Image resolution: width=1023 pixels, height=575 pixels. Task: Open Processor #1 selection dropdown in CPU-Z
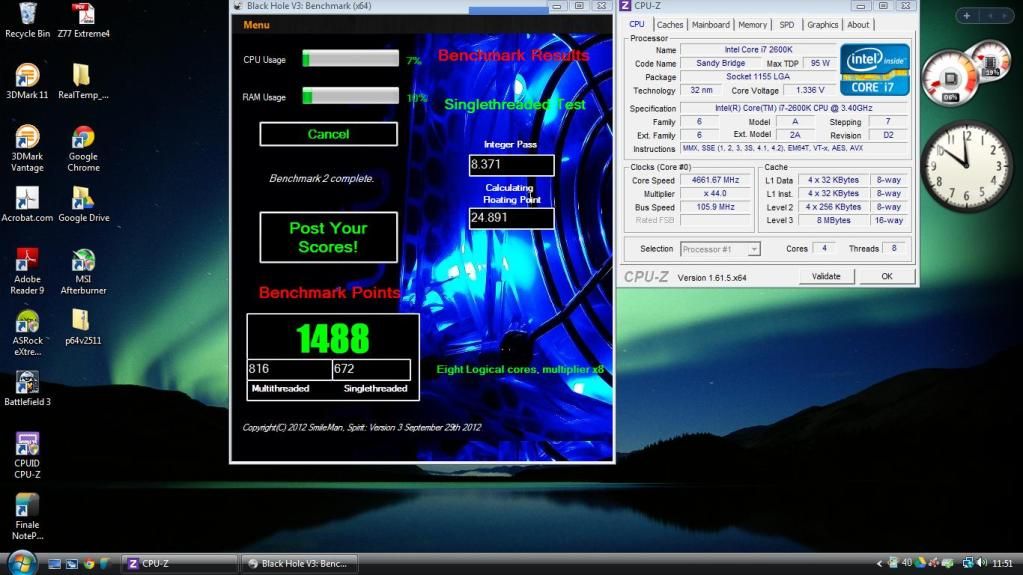(x=720, y=249)
